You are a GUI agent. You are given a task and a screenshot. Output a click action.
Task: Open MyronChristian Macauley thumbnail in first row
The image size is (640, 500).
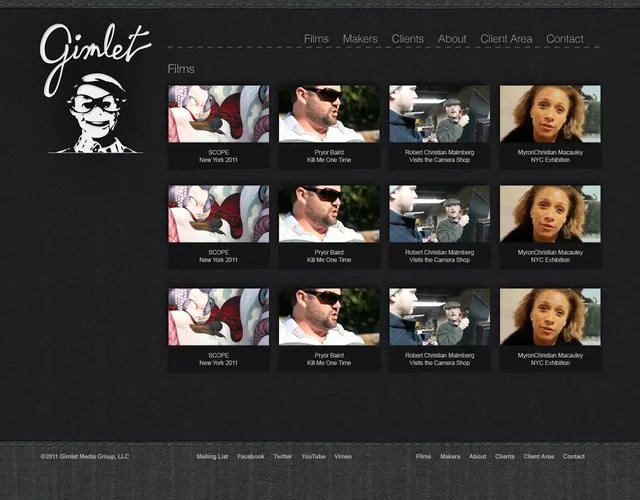550,114
